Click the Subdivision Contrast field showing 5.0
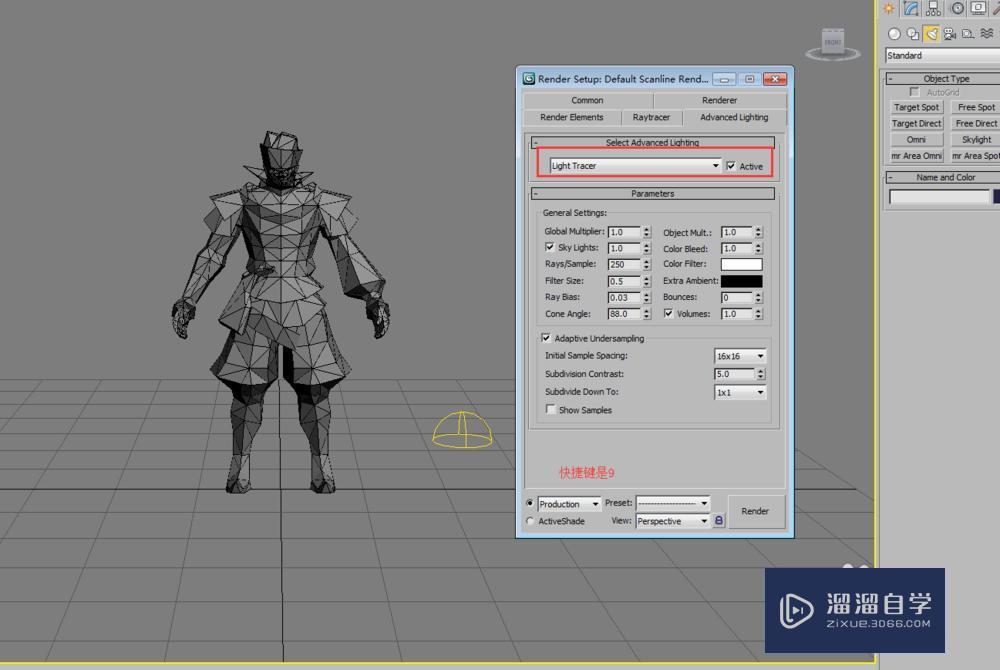This screenshot has height=670, width=1000. pyautogui.click(x=734, y=374)
